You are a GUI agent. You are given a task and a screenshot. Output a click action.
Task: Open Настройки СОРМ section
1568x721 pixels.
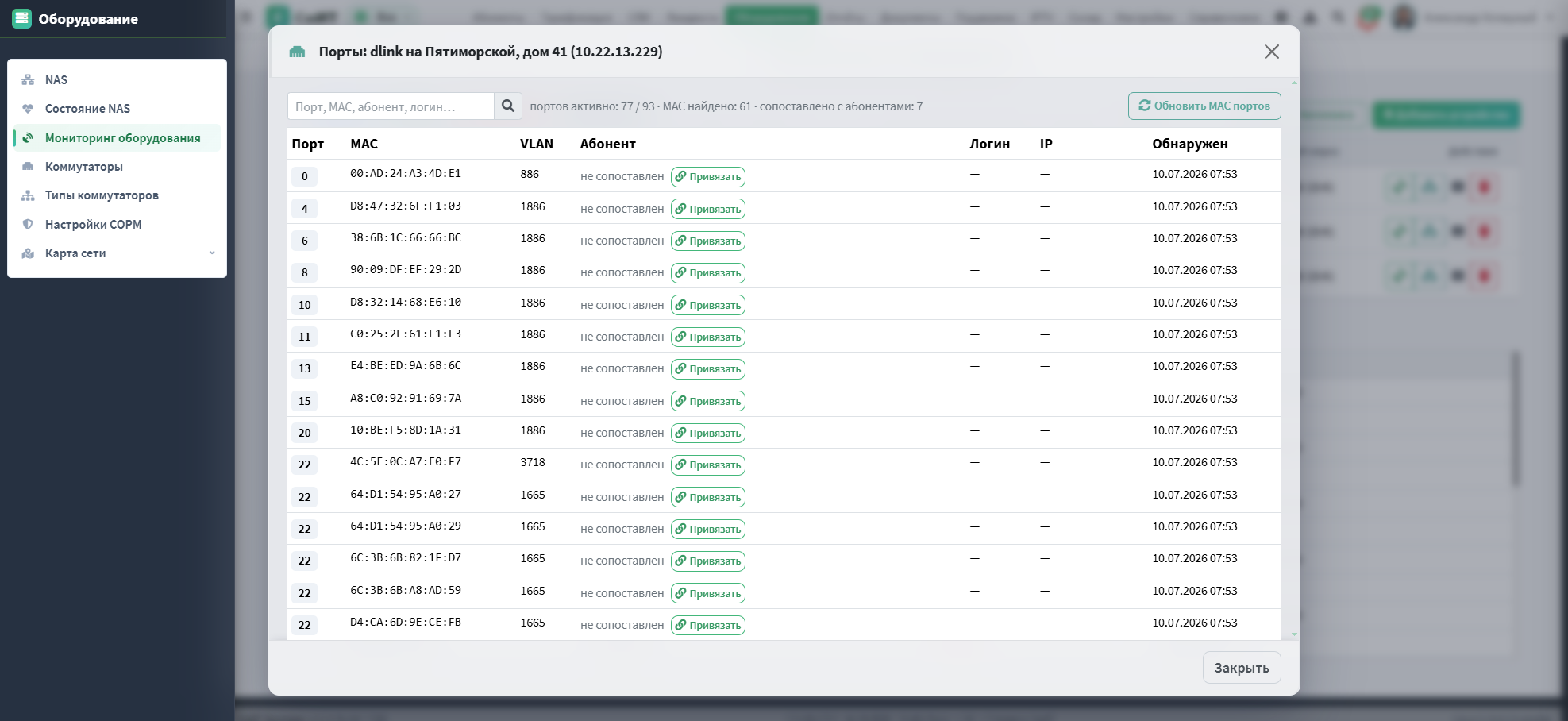(x=117, y=225)
